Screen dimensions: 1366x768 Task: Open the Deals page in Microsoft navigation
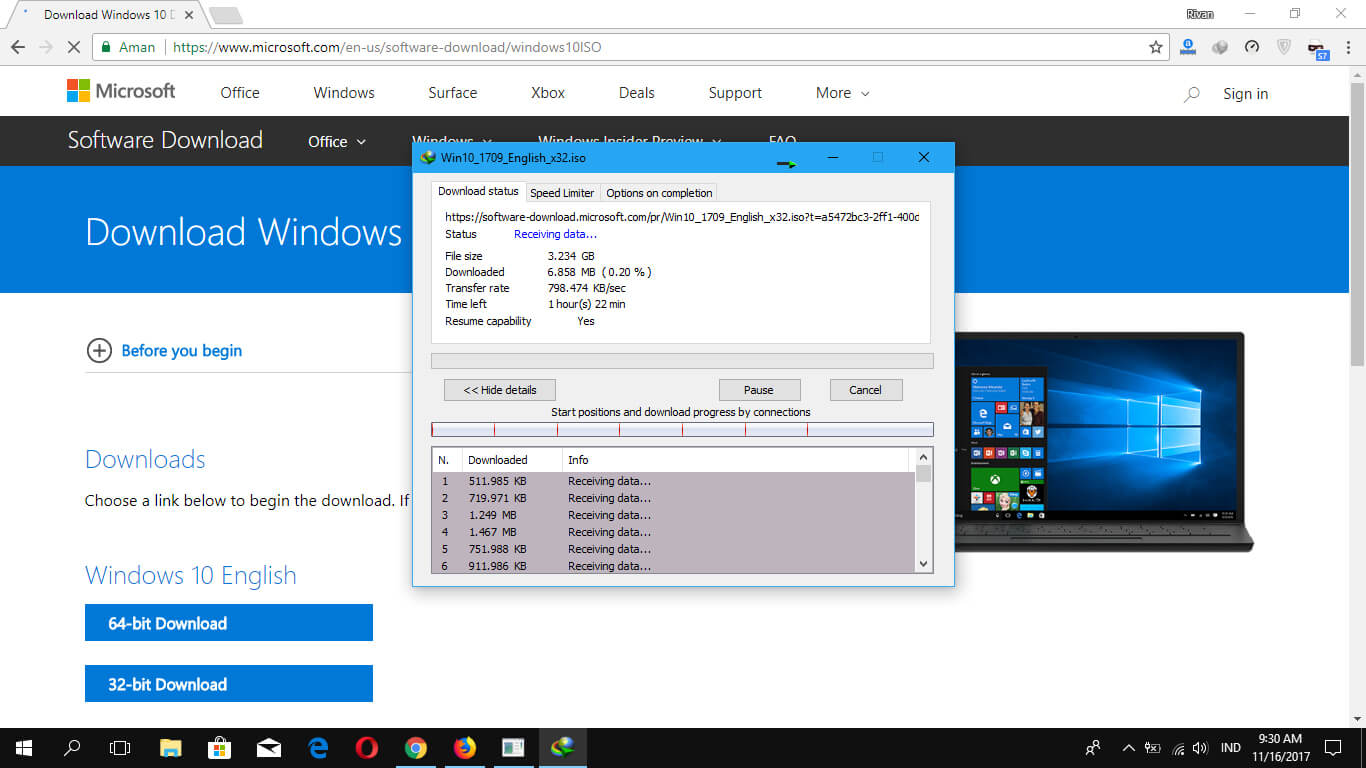point(637,93)
